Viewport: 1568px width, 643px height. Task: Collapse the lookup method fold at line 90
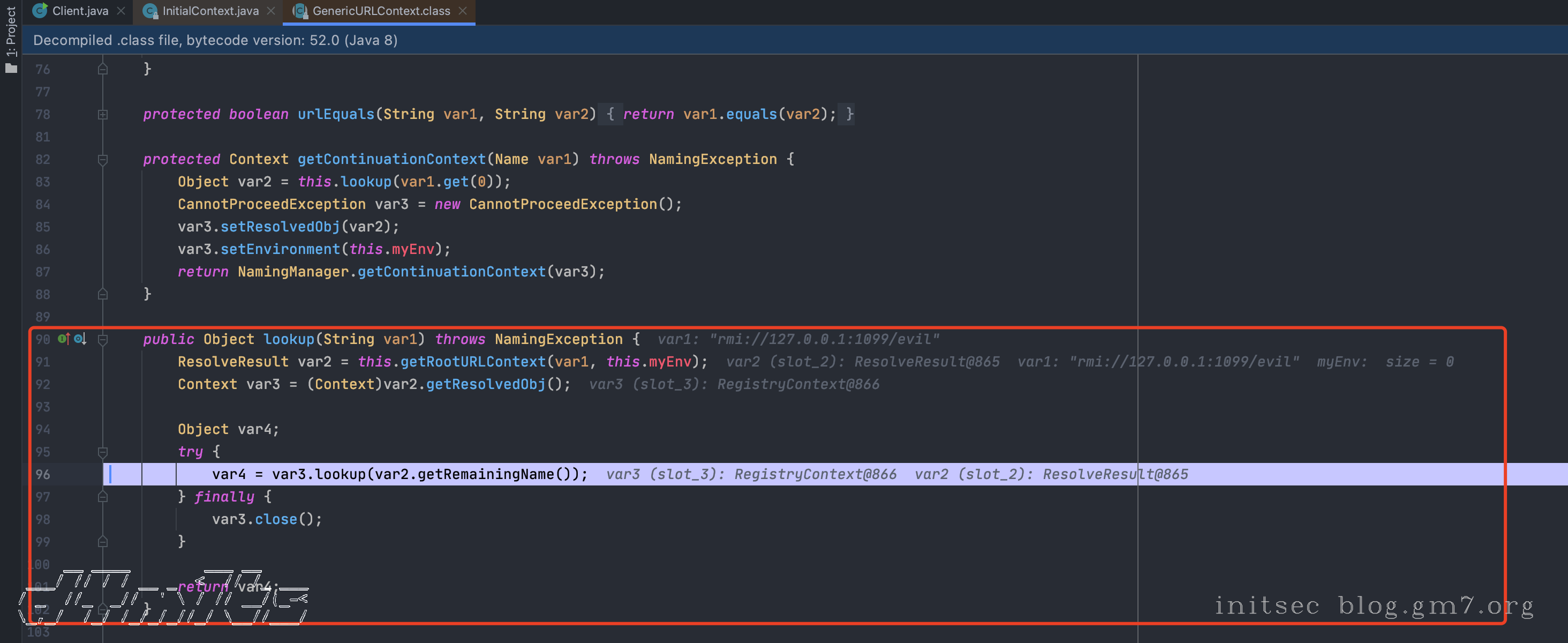point(103,339)
